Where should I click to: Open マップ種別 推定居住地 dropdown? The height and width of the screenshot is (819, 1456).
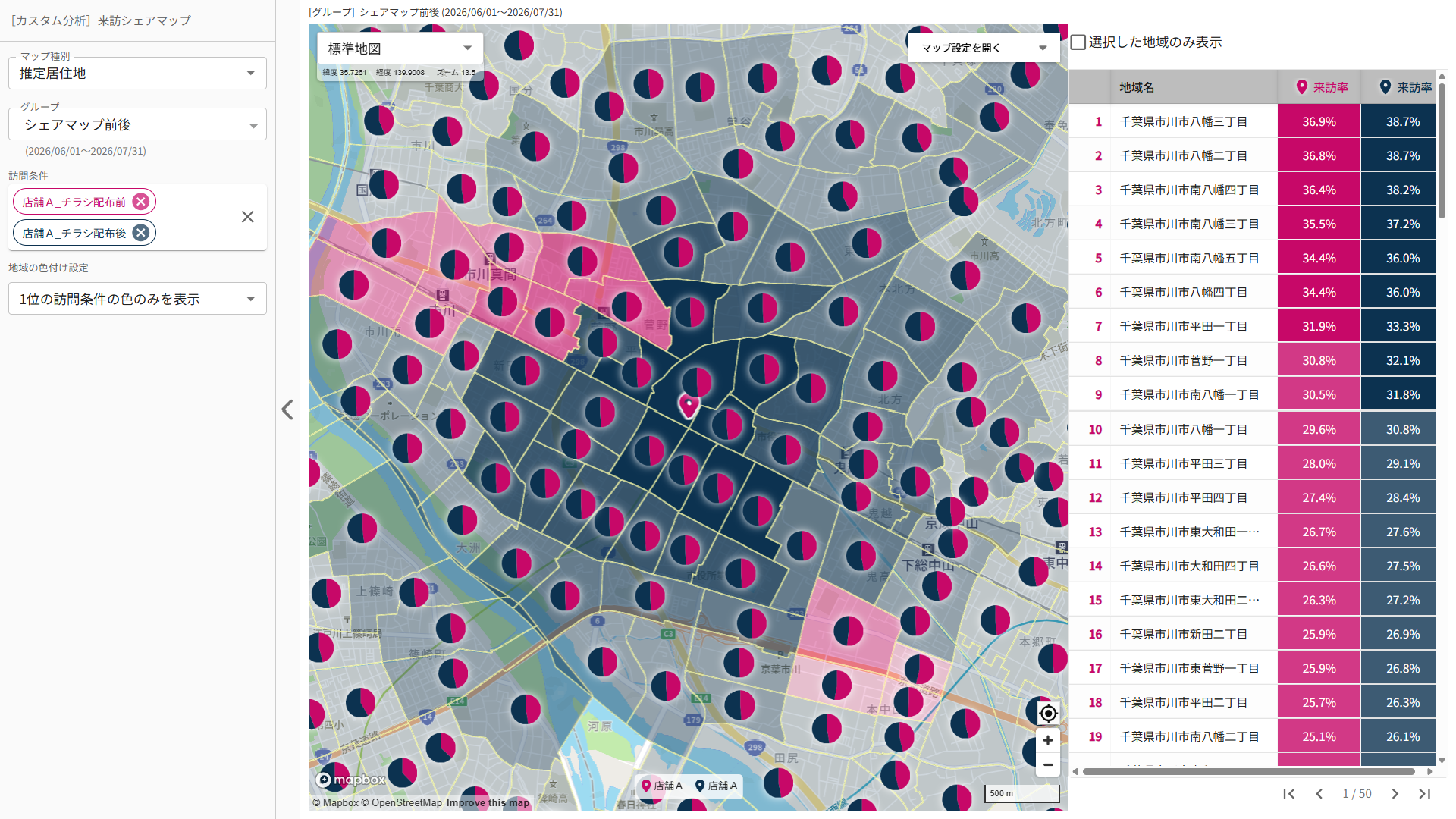[x=137, y=73]
